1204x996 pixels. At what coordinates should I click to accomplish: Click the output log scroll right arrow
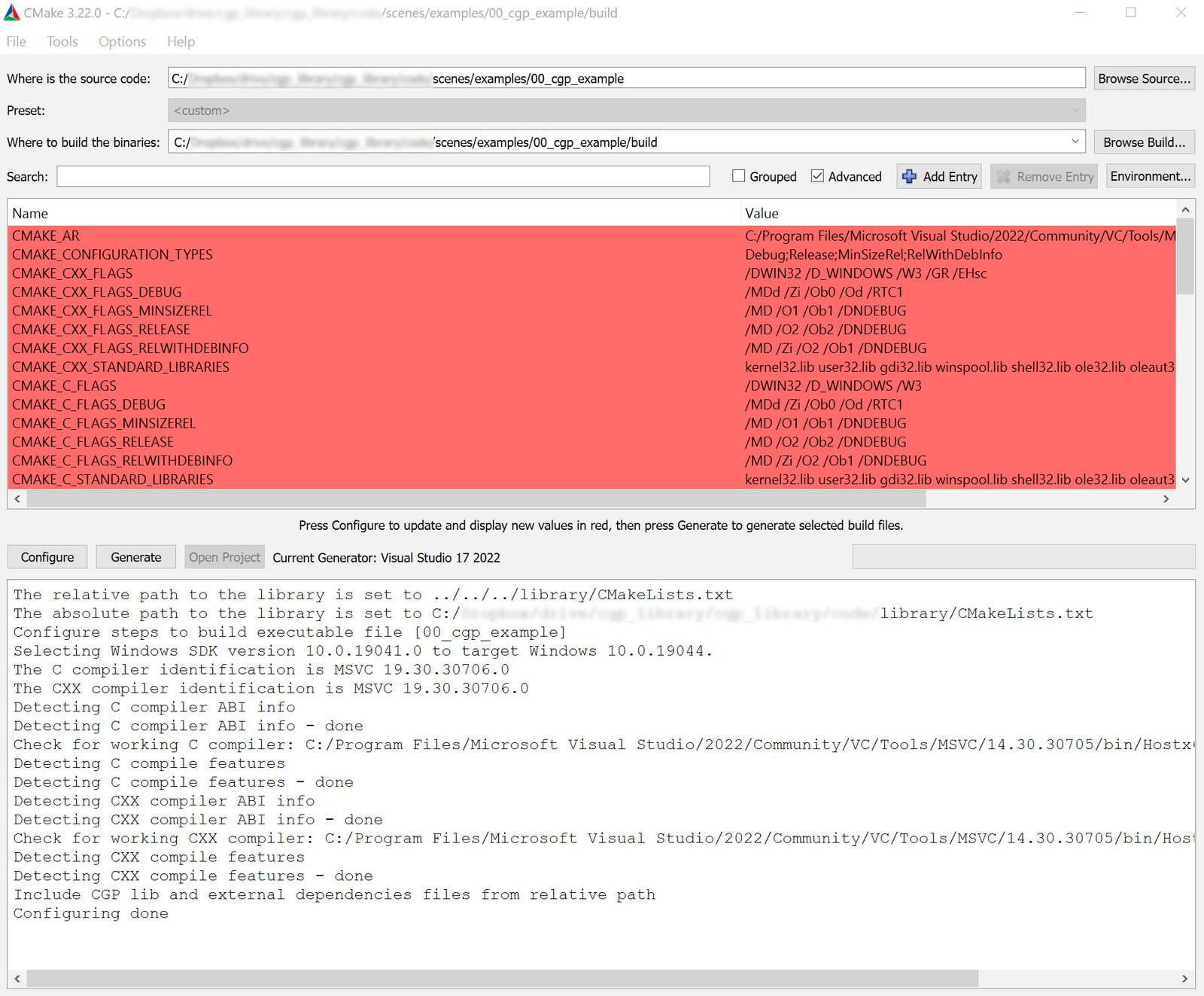pos(1184,979)
